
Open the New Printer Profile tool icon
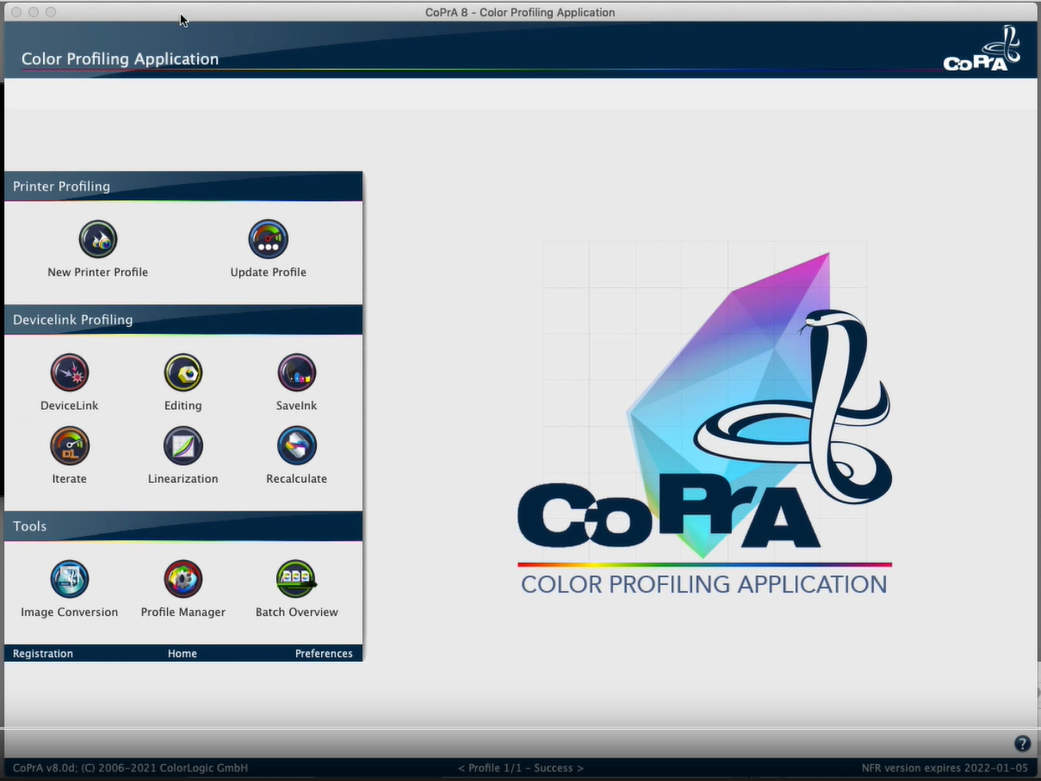(98, 239)
